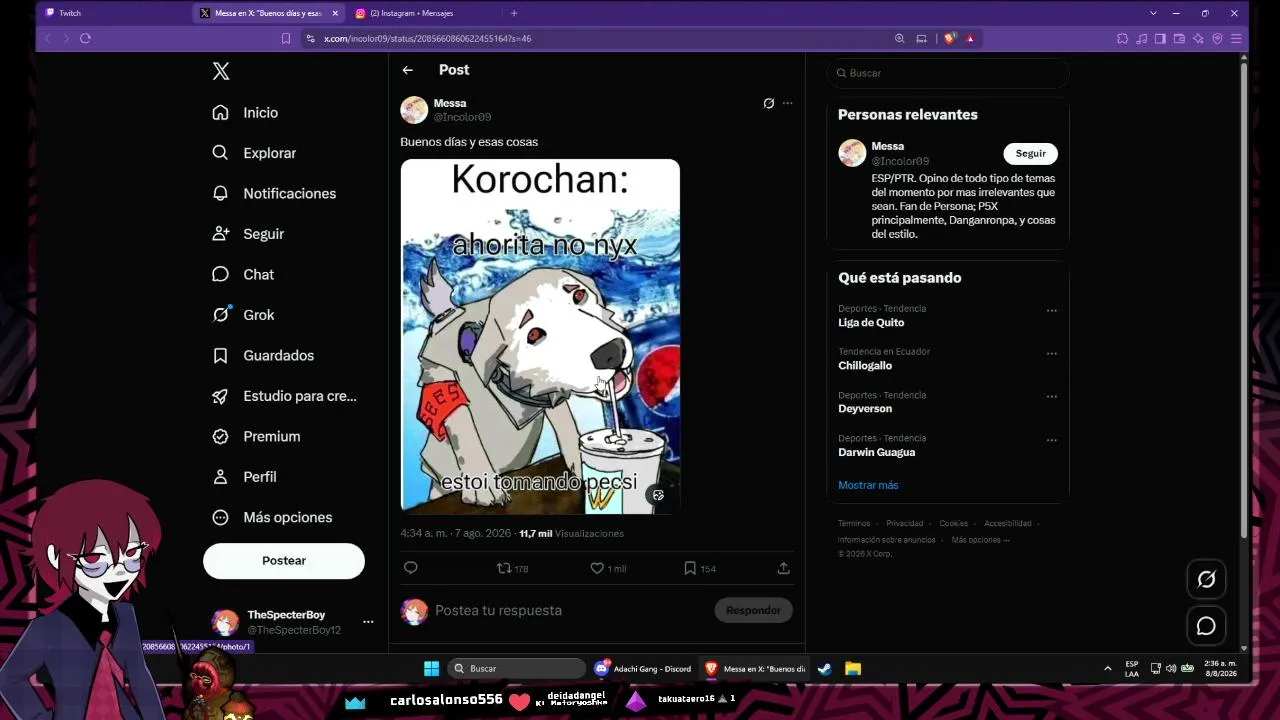Open the floating Grok button
Viewport: 1280px width, 720px height.
pos(1206,579)
